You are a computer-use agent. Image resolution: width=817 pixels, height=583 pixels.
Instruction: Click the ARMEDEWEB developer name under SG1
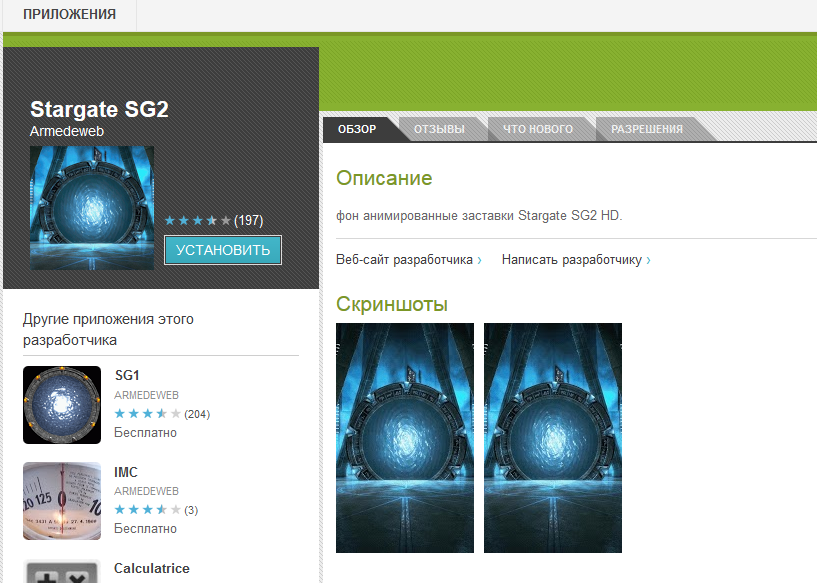(146, 395)
